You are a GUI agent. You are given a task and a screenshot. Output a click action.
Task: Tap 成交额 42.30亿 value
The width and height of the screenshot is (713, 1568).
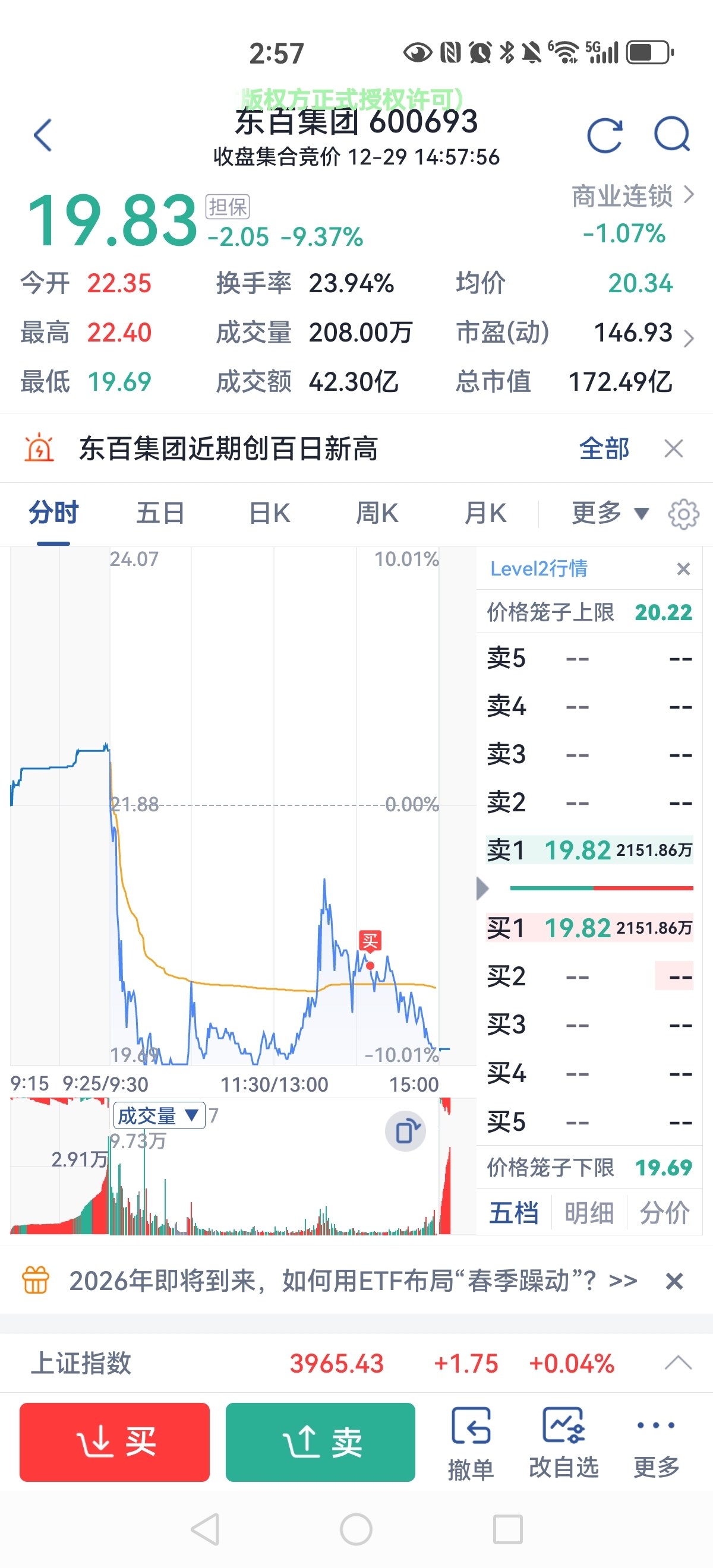[353, 382]
